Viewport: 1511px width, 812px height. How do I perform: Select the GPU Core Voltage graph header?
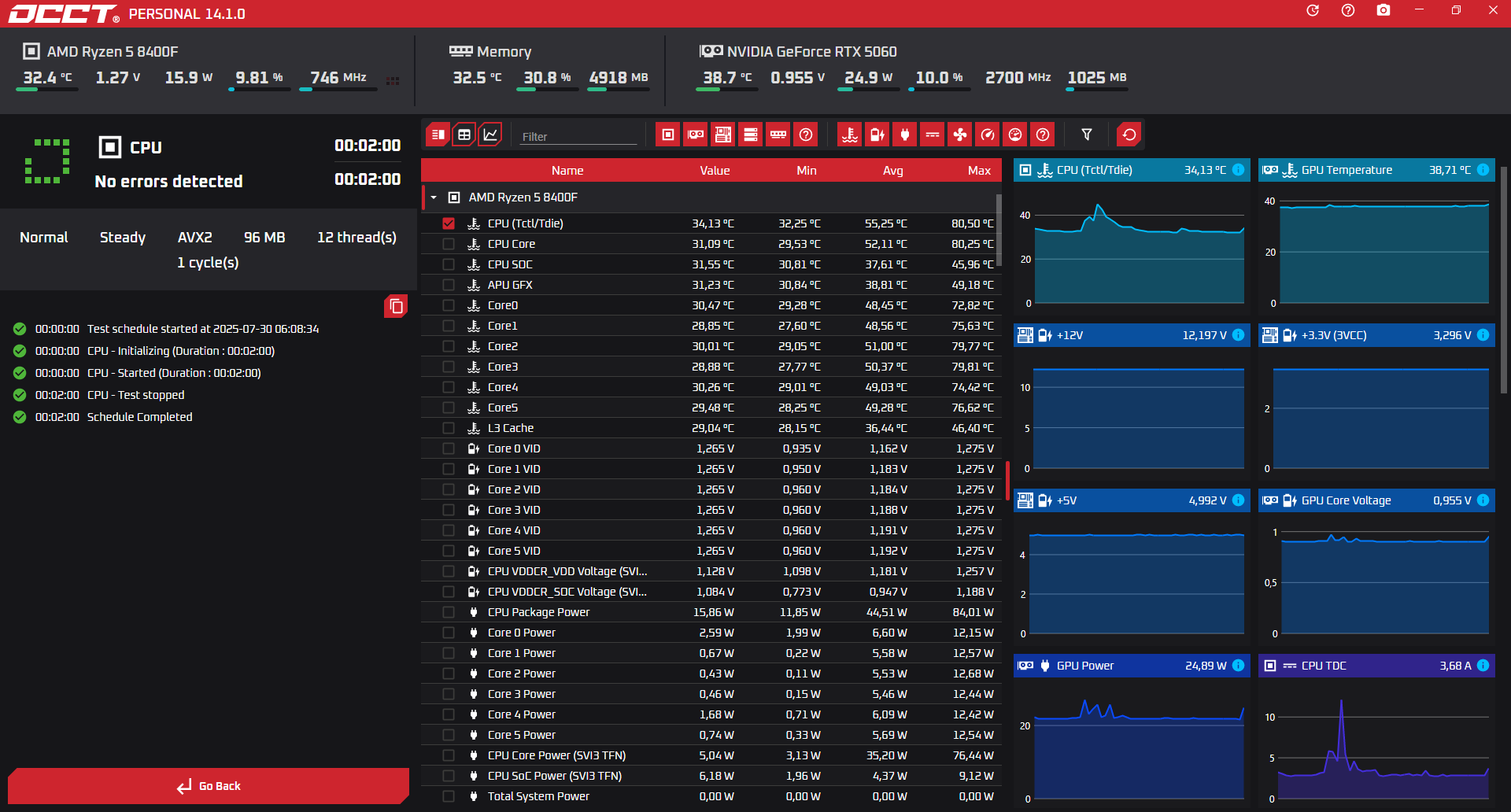tap(1376, 500)
